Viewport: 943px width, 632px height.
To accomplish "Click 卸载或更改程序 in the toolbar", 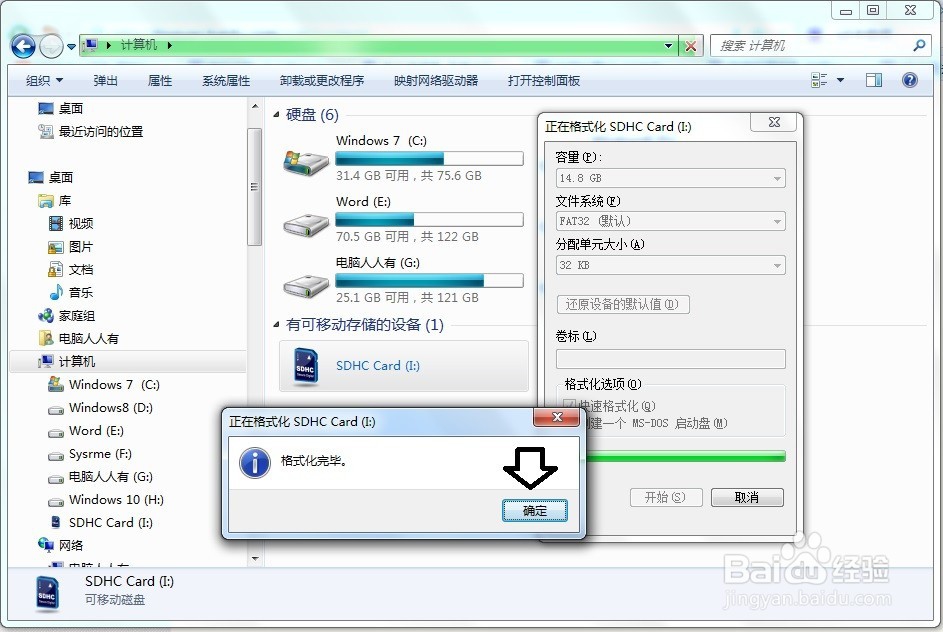I will pos(322,81).
